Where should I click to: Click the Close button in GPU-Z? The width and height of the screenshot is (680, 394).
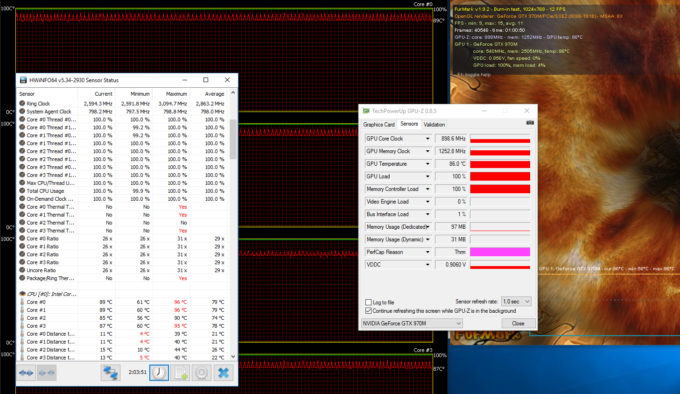518,323
